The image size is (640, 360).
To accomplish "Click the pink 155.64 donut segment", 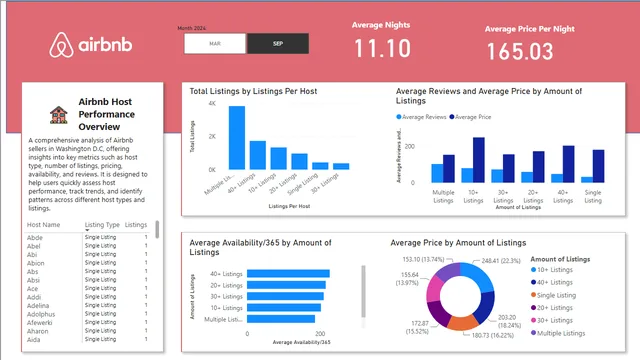I will (433, 288).
